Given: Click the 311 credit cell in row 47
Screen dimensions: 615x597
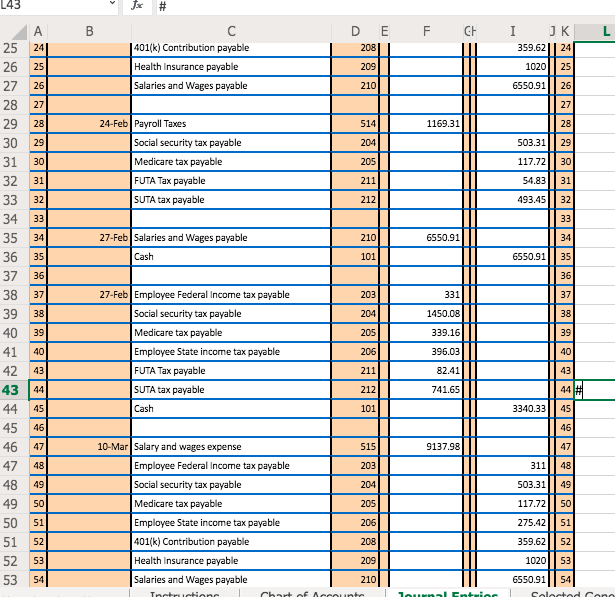Looking at the screenshot, I should pyautogui.click(x=512, y=466).
